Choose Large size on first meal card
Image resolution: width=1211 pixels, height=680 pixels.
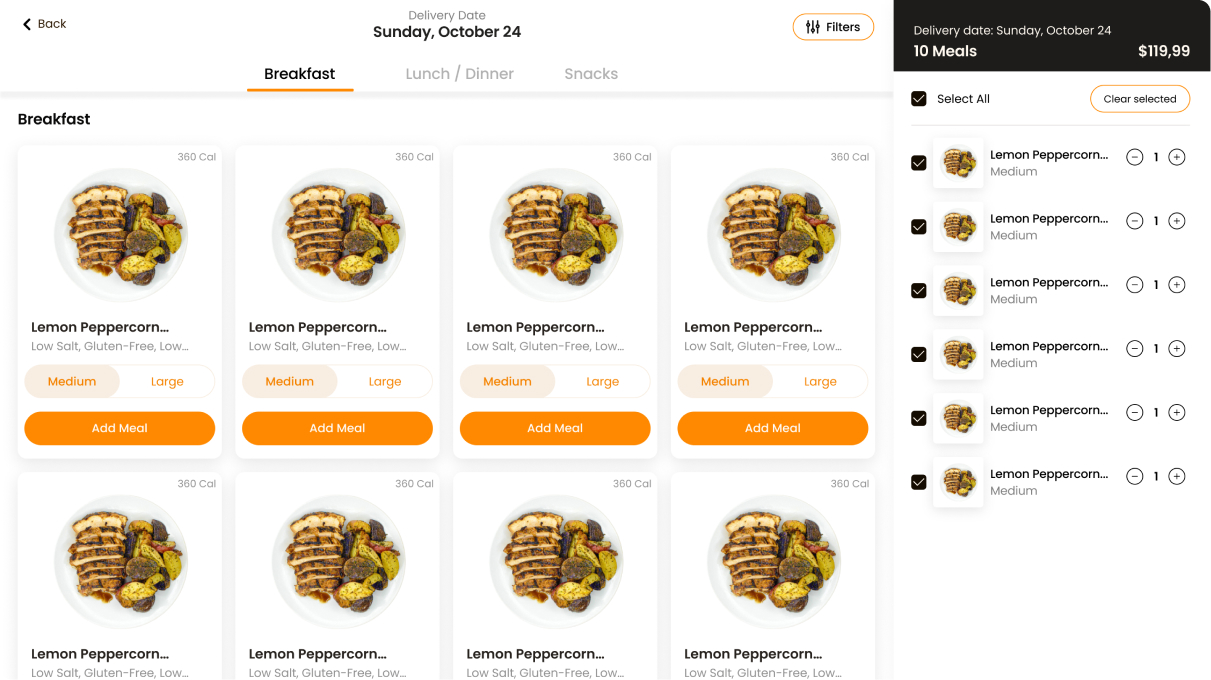[x=167, y=381]
